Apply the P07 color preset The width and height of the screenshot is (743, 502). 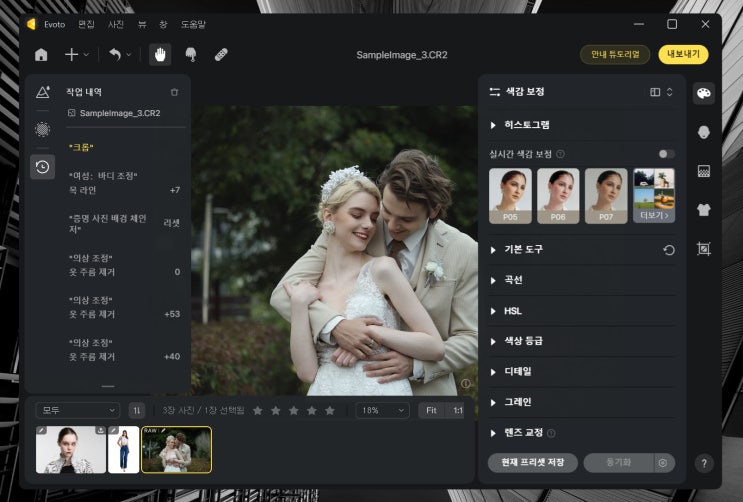[x=606, y=196]
